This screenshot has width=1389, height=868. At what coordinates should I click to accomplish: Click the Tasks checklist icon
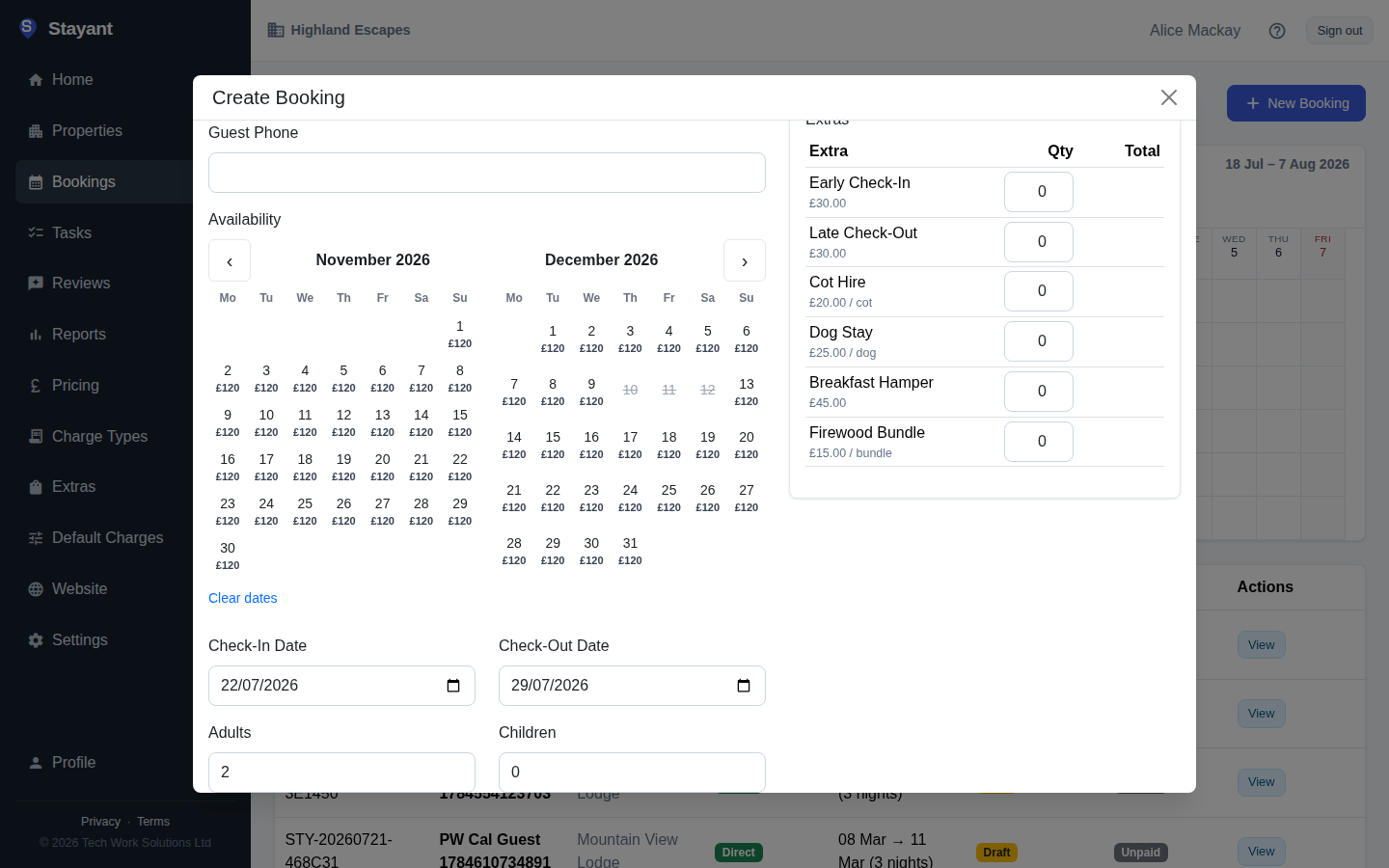coord(36,233)
